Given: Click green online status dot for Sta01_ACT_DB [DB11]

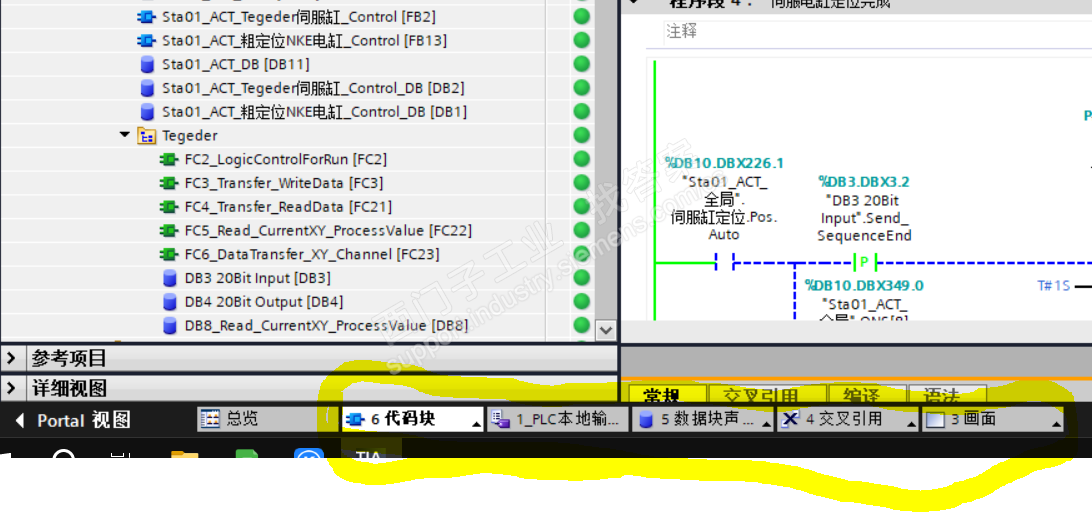Looking at the screenshot, I should 582,64.
